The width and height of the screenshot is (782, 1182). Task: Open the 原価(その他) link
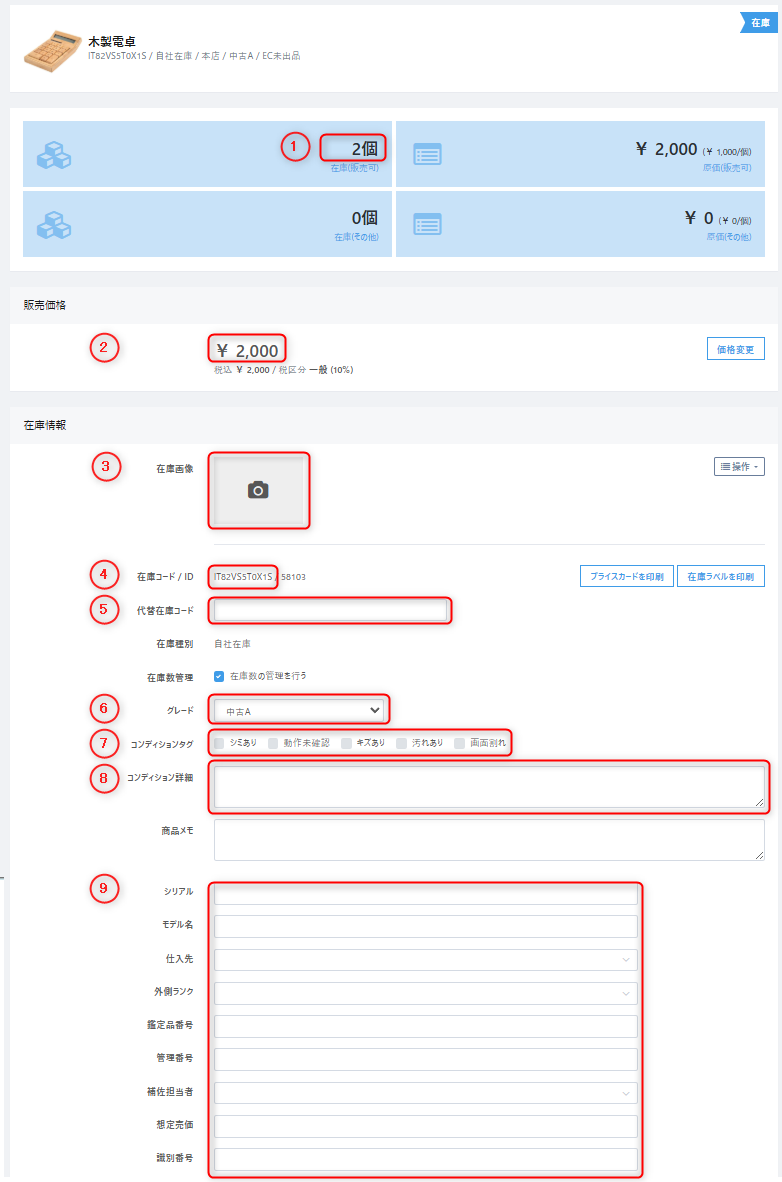[x=728, y=237]
